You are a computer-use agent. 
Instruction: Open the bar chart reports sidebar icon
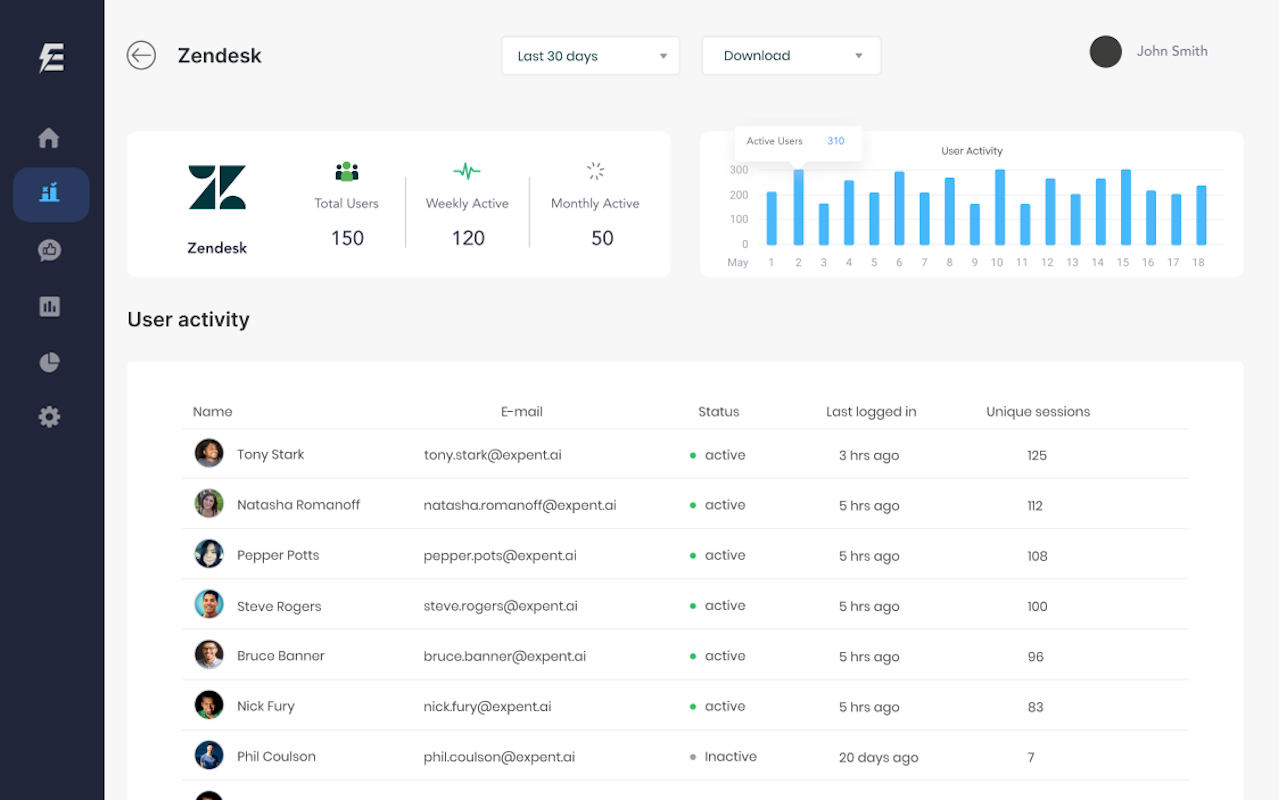pos(49,306)
